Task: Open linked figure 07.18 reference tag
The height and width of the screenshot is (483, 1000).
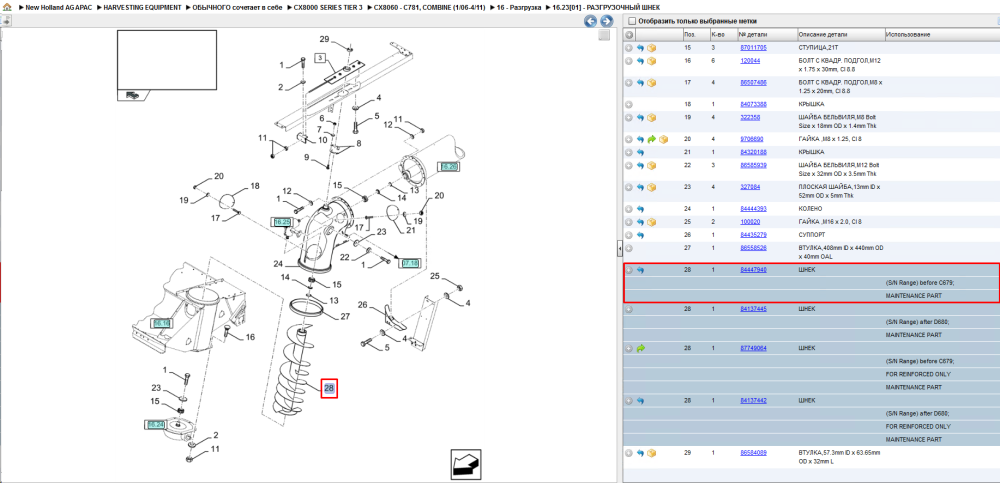Action: [409, 263]
